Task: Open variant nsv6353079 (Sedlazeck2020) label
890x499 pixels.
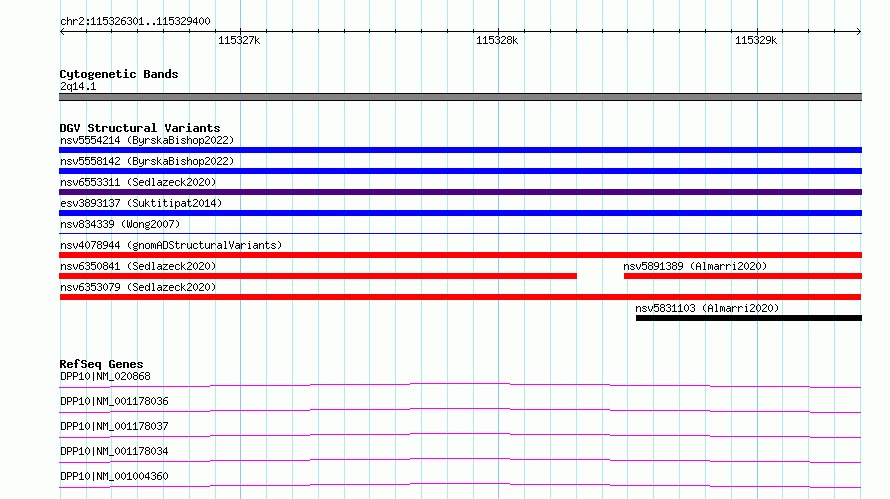Action: click(x=138, y=287)
